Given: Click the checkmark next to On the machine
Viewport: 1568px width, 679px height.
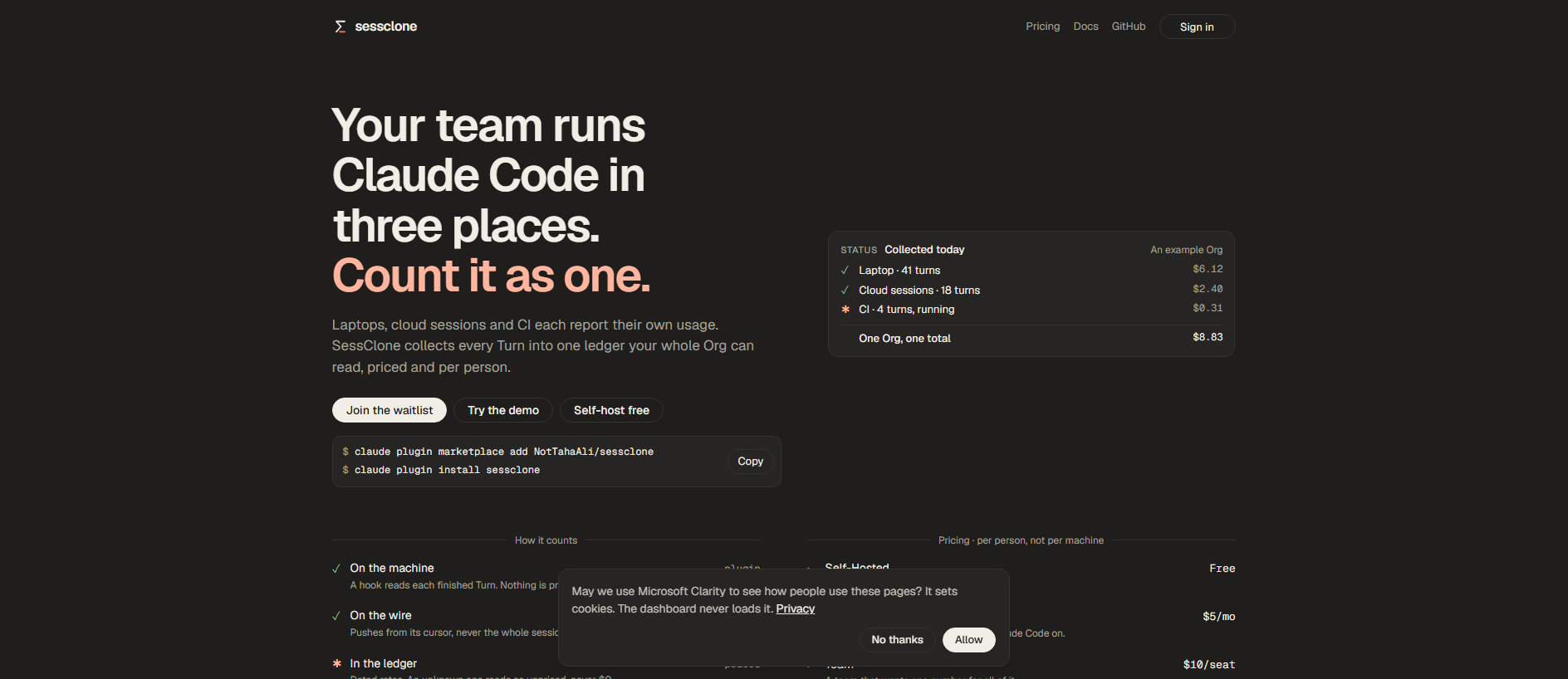Looking at the screenshot, I should (336, 569).
